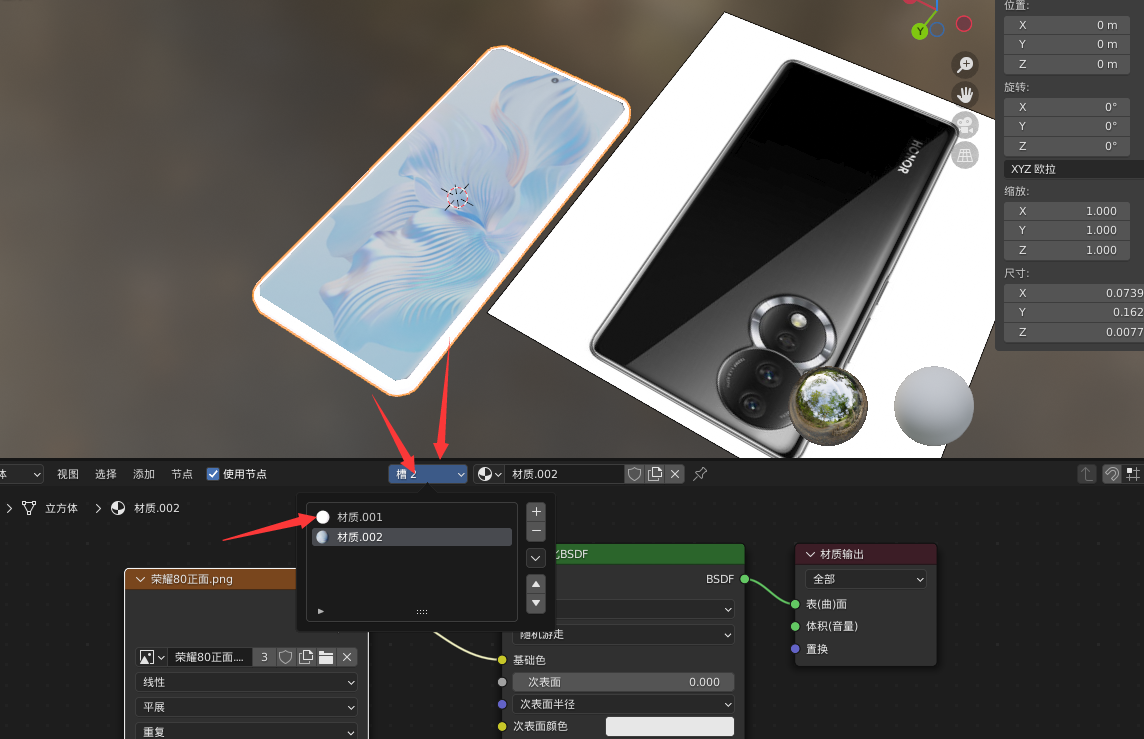Click the 体积(音量) input socket
Image resolution: width=1144 pixels, height=739 pixels.
coord(795,626)
